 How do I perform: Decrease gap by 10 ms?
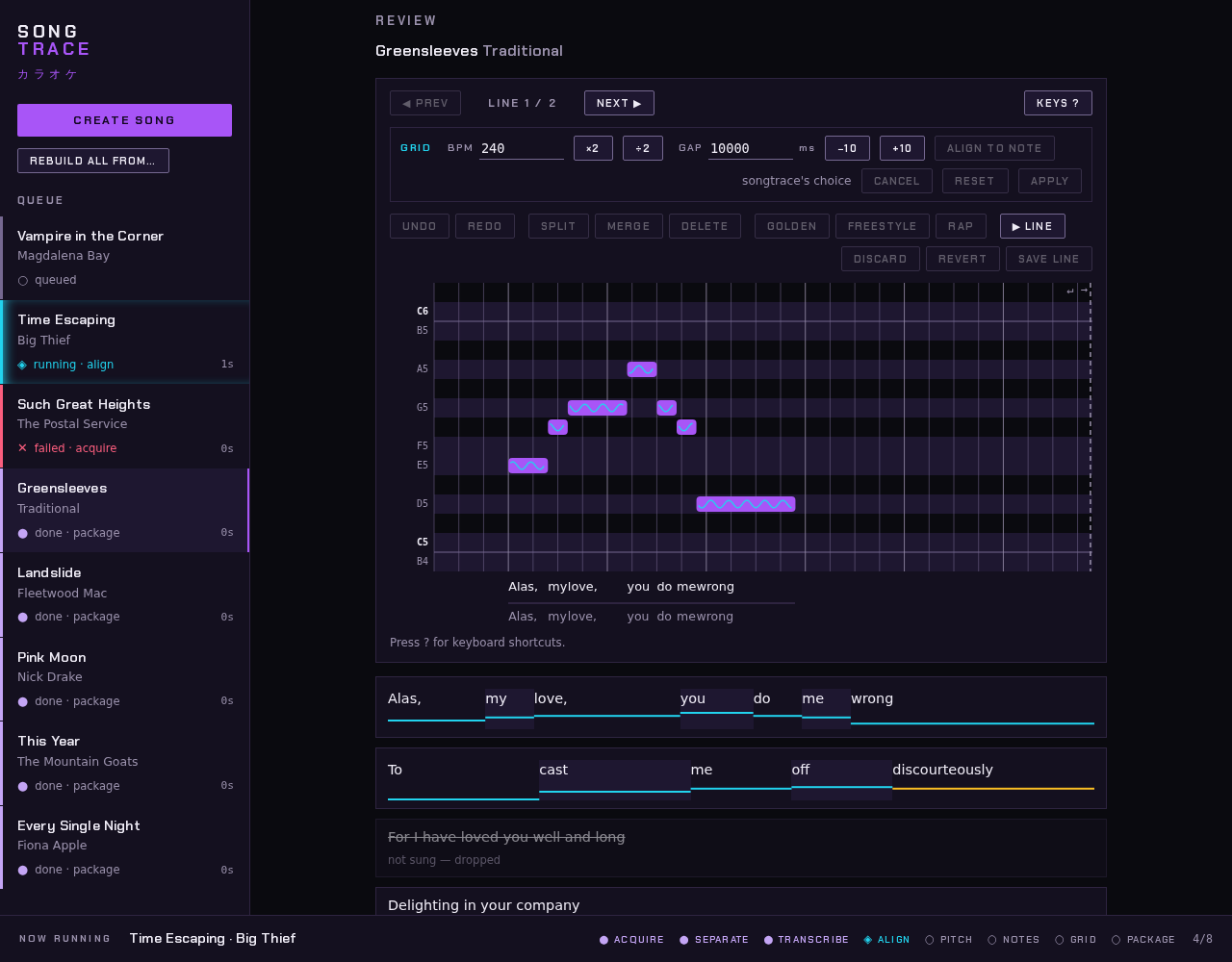(847, 148)
